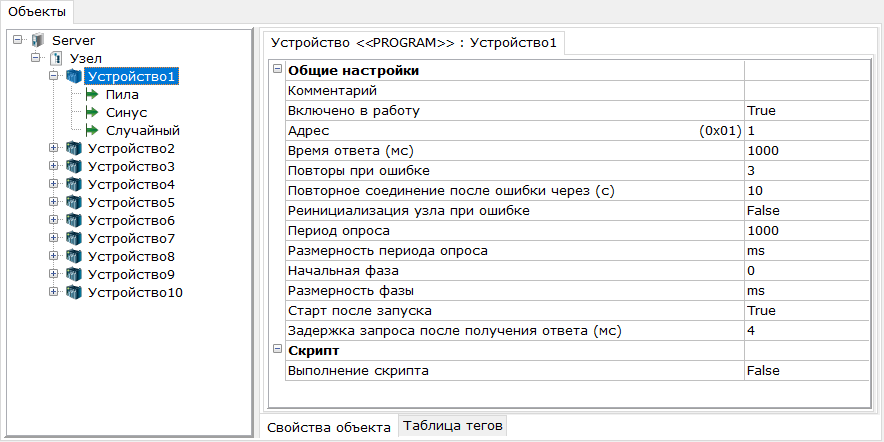Select the Случайный tag arrow icon

[x=92, y=130]
